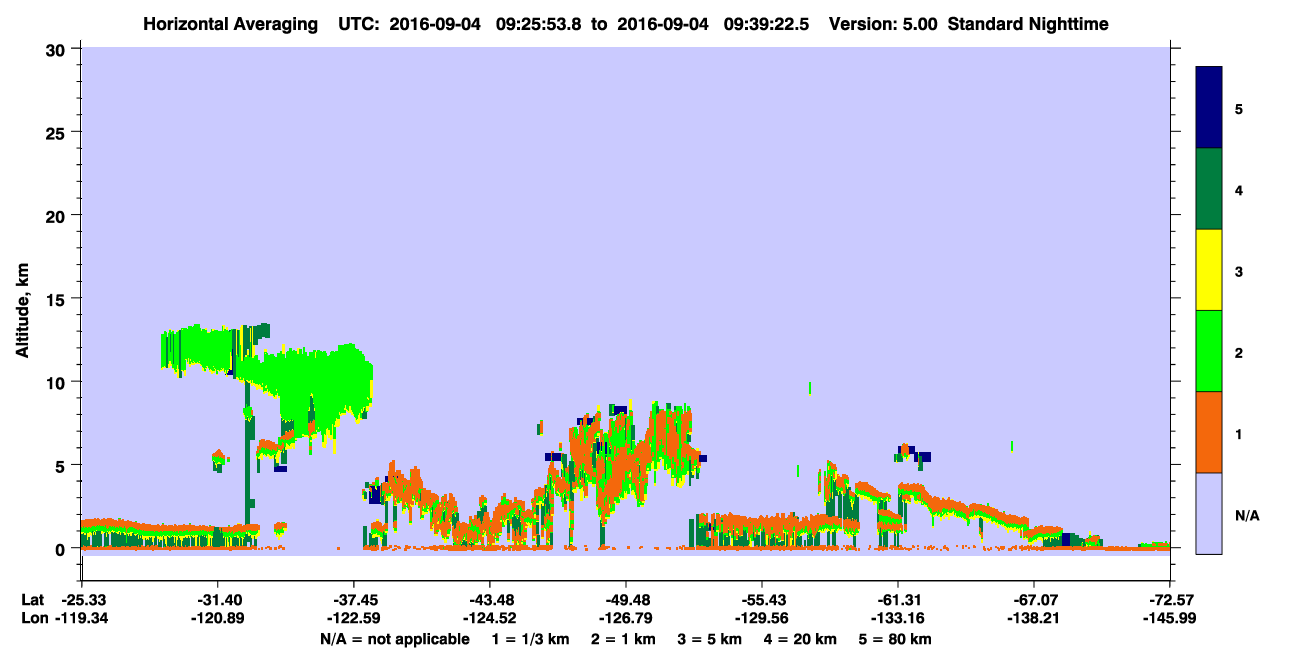This screenshot has width=1300, height=667.
Task: Click the yellow colorbar segment for 3
Action: point(1209,270)
